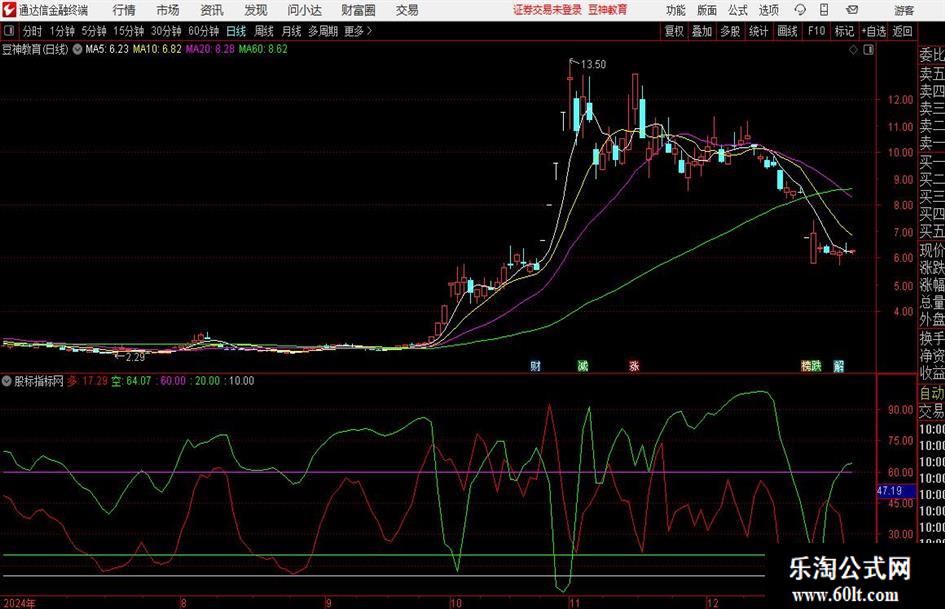Click the 空: 64.07 indicator value
The image size is (945, 609).
pos(131,380)
